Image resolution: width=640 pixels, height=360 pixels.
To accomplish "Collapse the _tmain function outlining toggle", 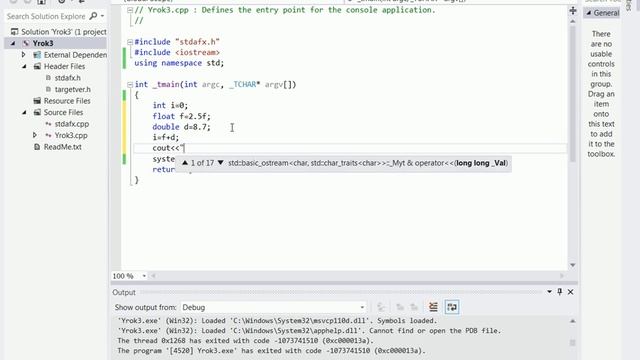I will tap(130, 84).
